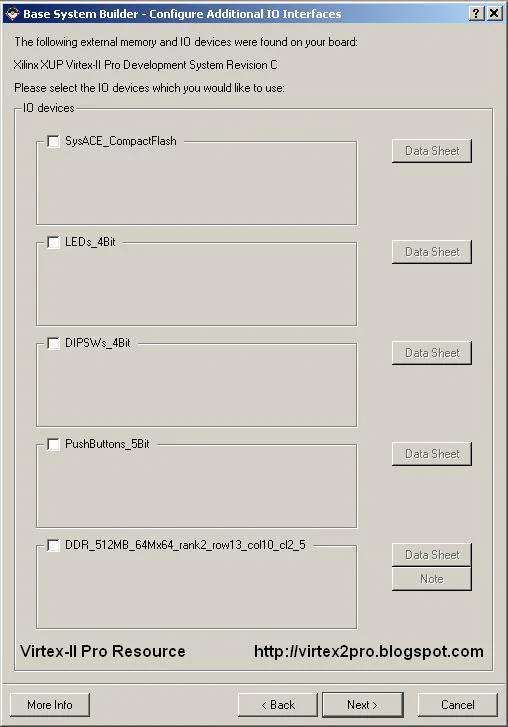Enable the DDR_512MB_64Mx64 memory checkbox

pyautogui.click(x=53, y=545)
